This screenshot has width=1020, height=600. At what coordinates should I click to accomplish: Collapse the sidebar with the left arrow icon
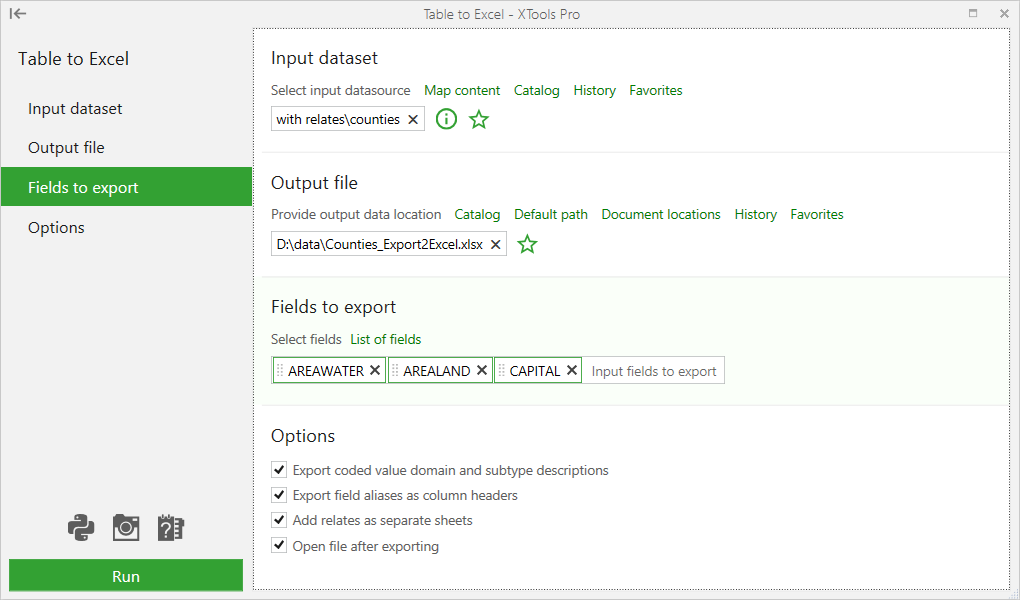pyautogui.click(x=18, y=13)
